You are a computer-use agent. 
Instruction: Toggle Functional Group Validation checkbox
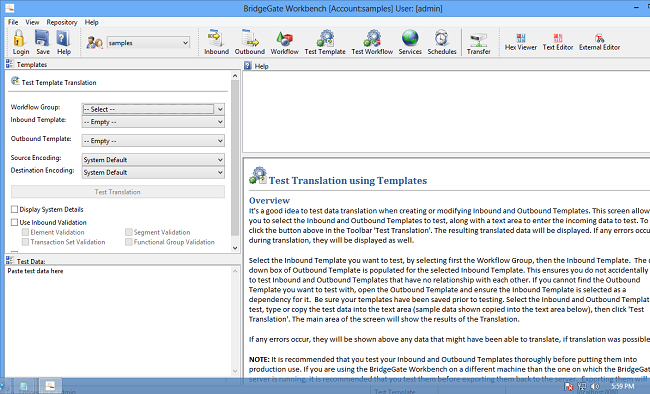click(129, 242)
